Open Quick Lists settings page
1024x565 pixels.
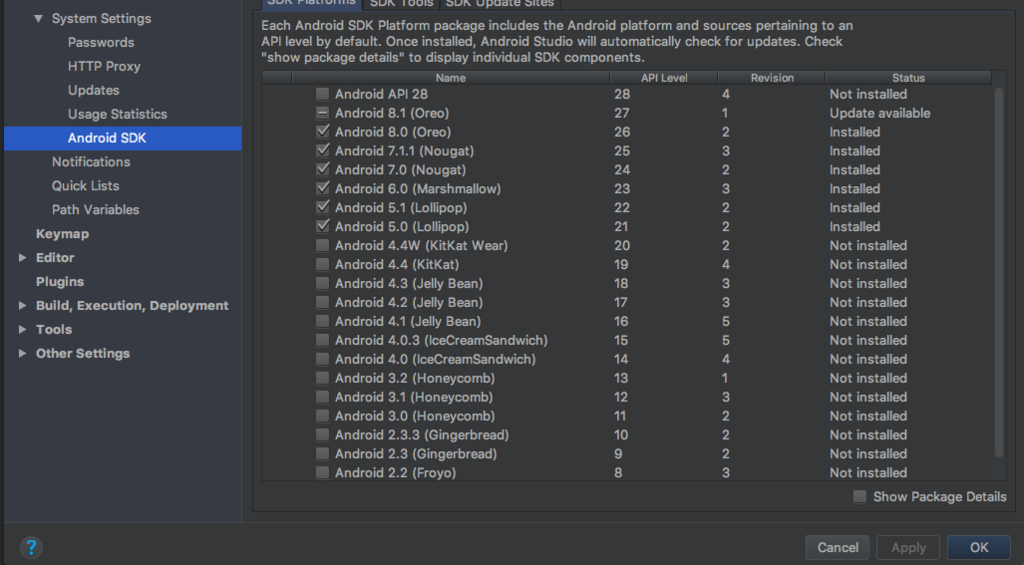tap(86, 186)
